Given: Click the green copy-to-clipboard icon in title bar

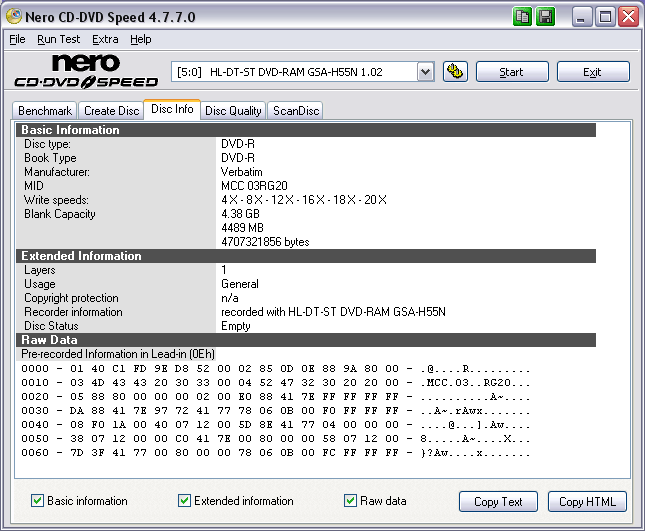Looking at the screenshot, I should click(522, 17).
